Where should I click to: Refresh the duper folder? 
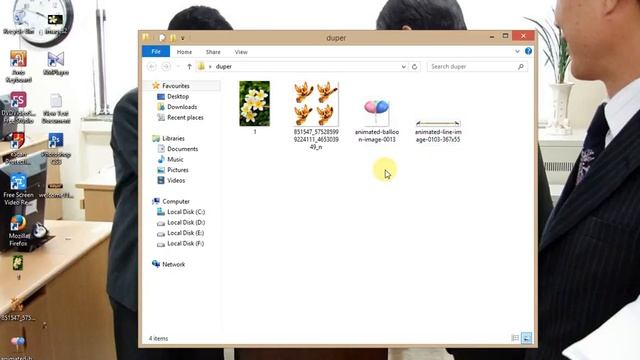[414, 67]
